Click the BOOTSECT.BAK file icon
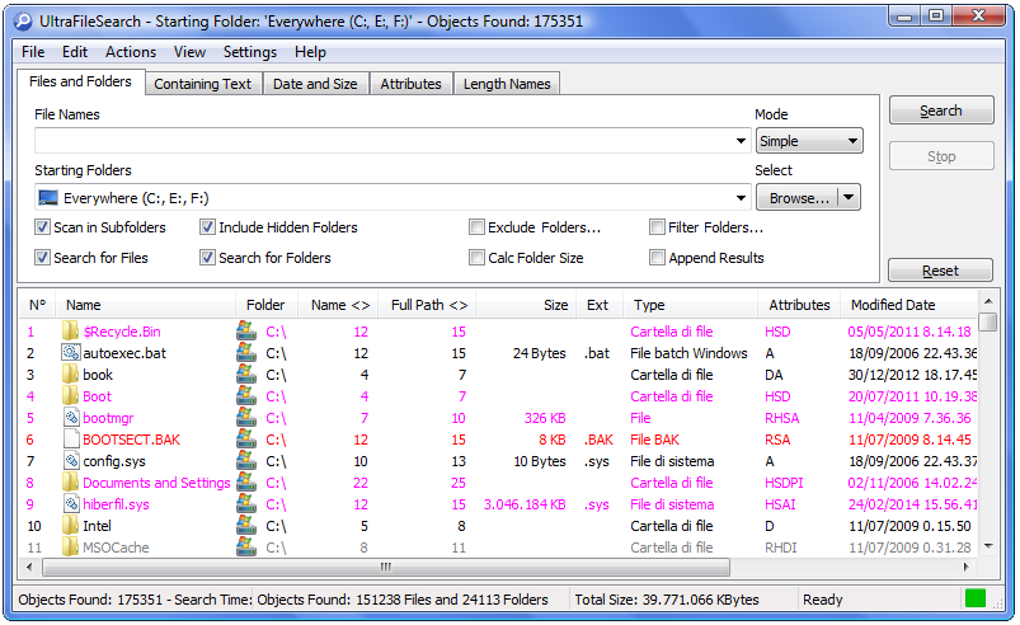Image resolution: width=1020 pixels, height=625 pixels. coord(70,439)
